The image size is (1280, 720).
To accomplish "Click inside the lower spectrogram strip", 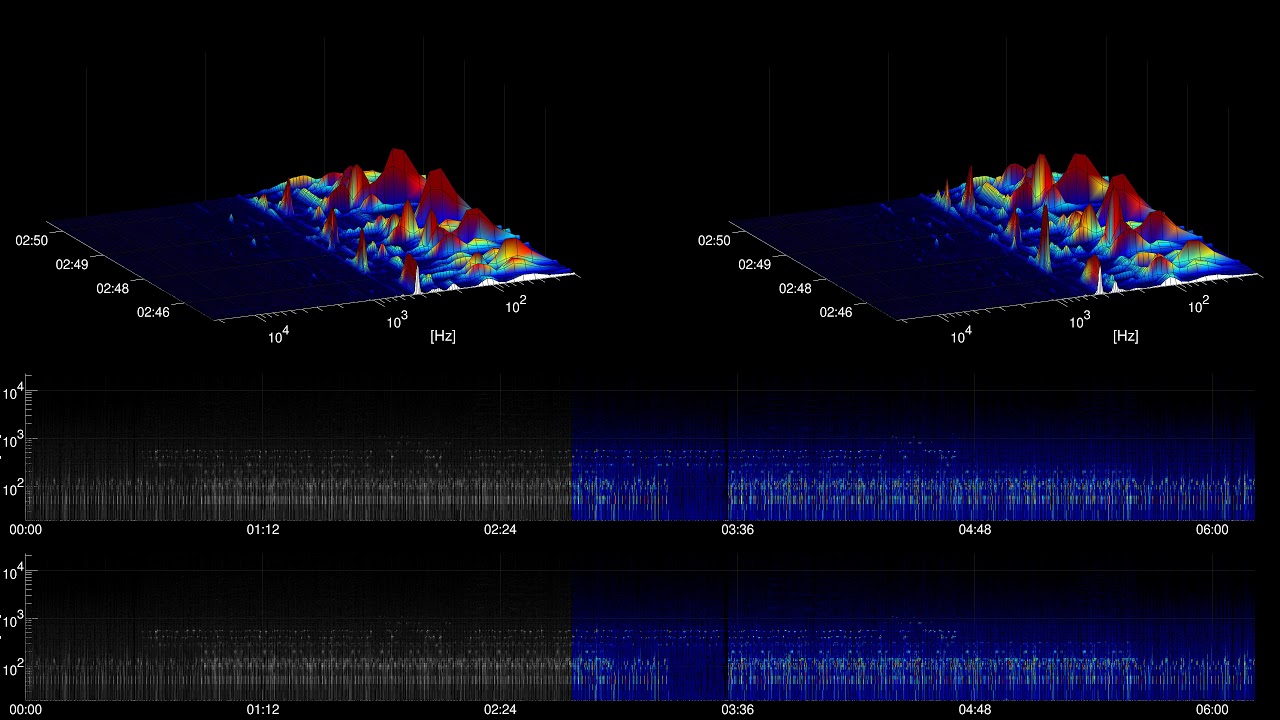I will click(x=641, y=627).
